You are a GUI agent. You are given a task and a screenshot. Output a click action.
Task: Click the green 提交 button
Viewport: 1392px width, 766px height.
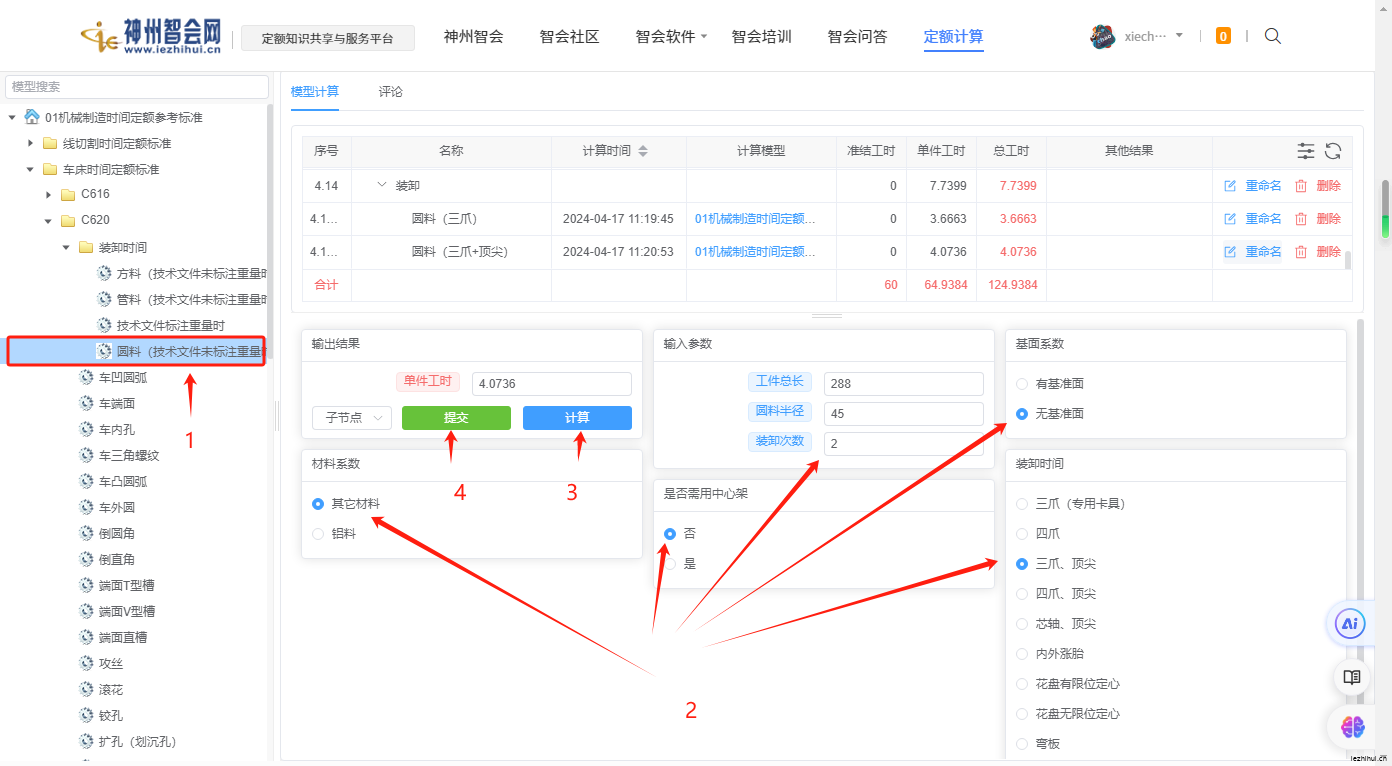[456, 418]
